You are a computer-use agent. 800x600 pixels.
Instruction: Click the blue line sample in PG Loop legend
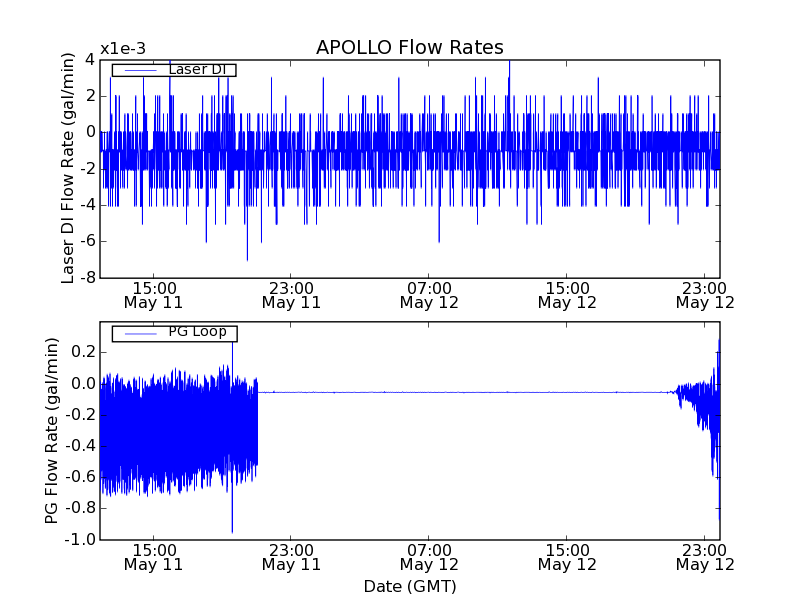tap(140, 332)
